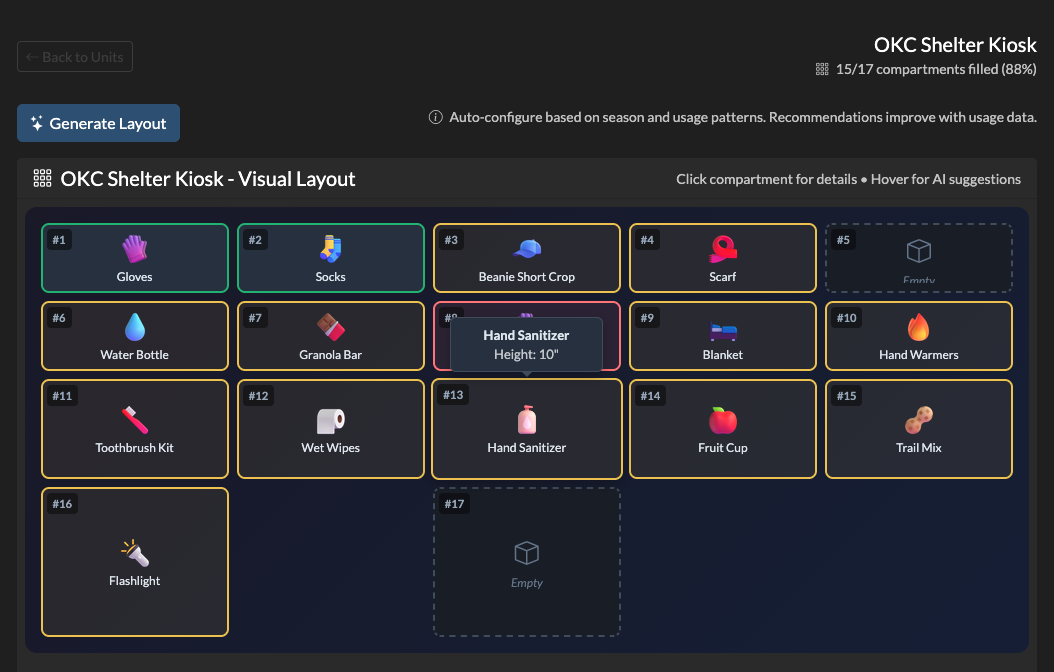Select the Wet Wipes paper roll icon
Screen dimensions: 1054x672
coord(331,420)
